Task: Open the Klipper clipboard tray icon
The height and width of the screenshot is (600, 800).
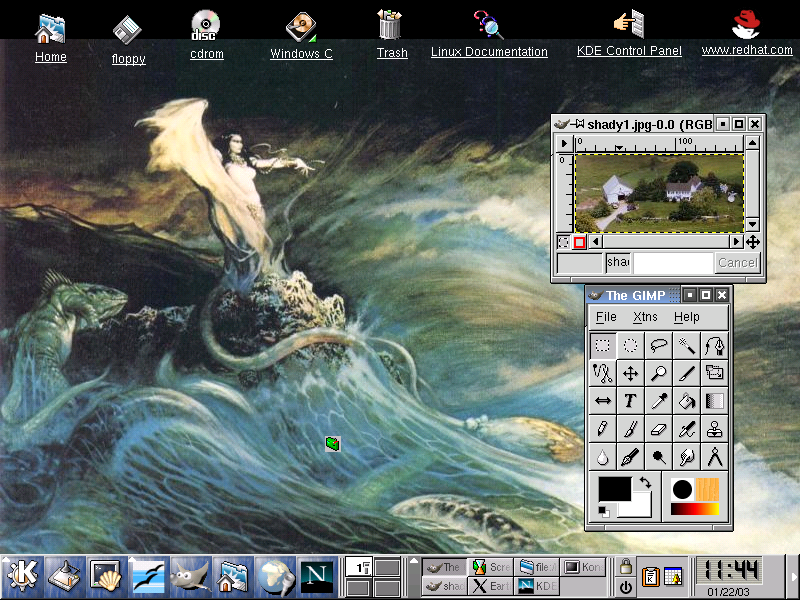Action: pos(651,577)
